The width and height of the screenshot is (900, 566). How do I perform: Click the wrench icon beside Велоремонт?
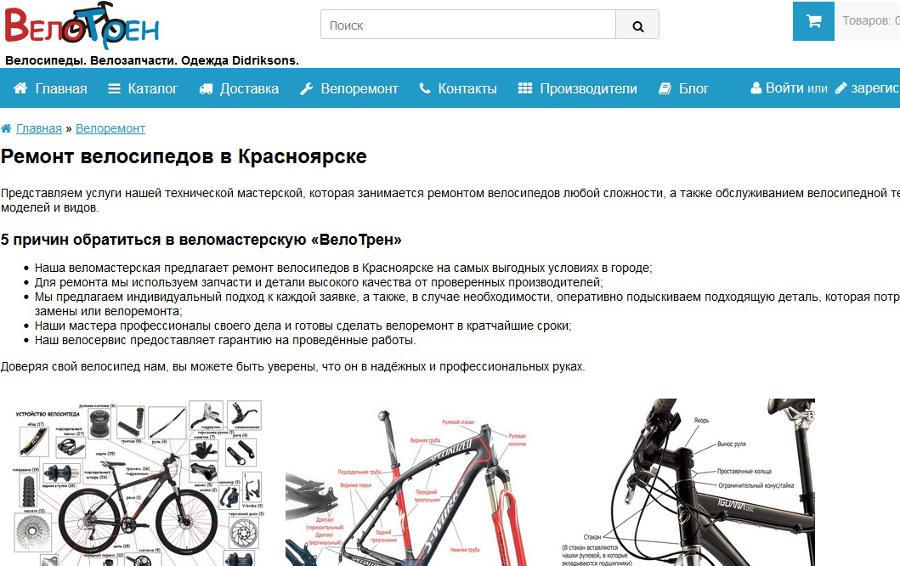click(x=307, y=89)
